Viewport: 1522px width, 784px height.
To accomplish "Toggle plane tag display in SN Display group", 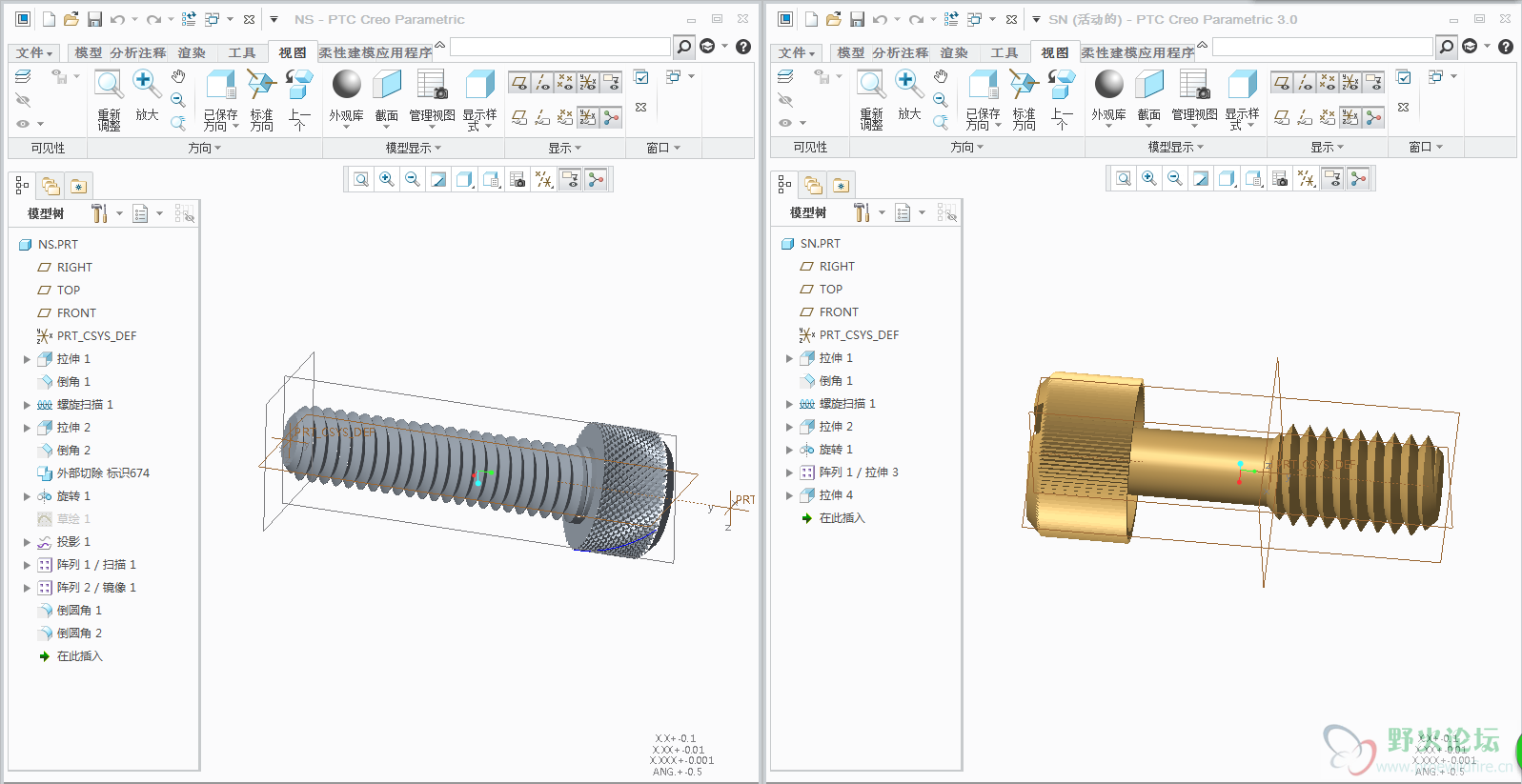I will [1282, 117].
